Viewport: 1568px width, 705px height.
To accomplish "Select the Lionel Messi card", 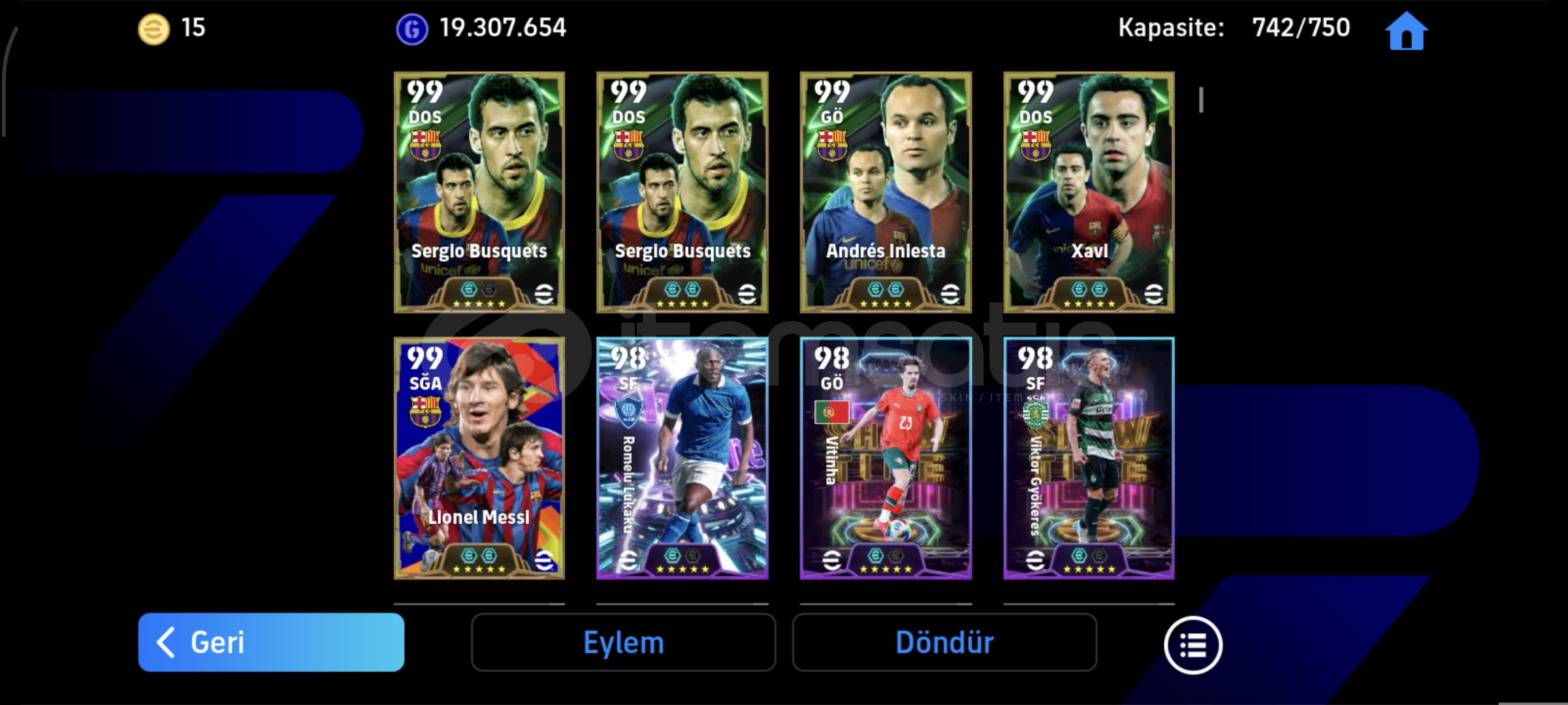I will click(x=479, y=458).
